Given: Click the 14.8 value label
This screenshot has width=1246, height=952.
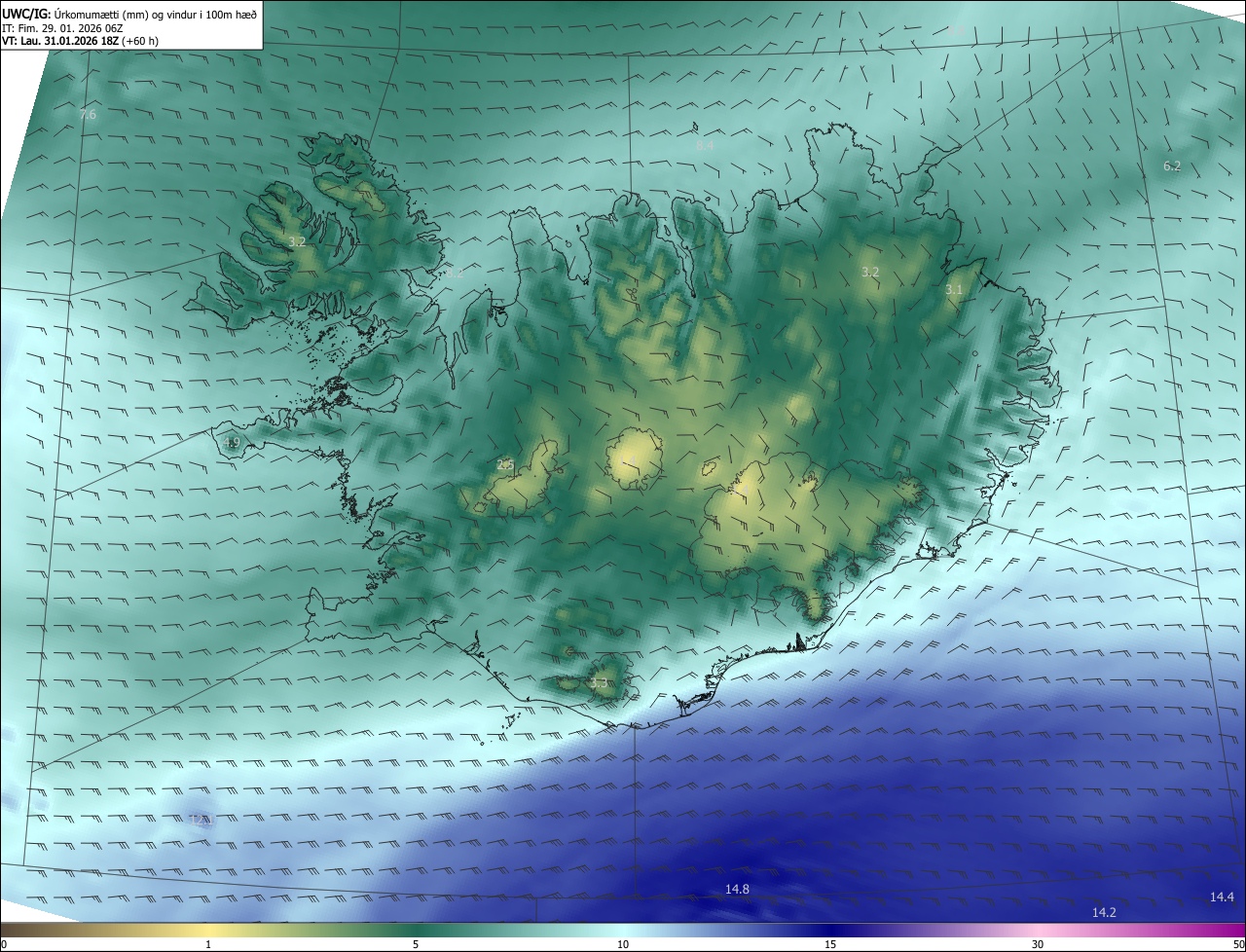Looking at the screenshot, I should pos(738,889).
